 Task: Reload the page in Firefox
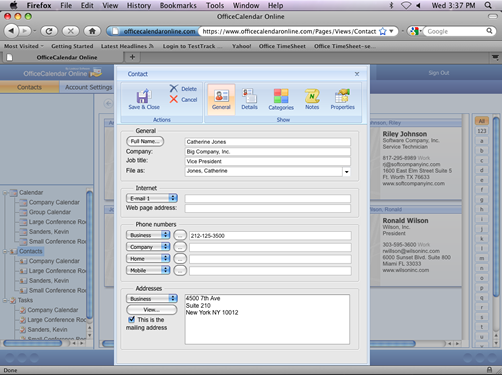tap(49, 31)
